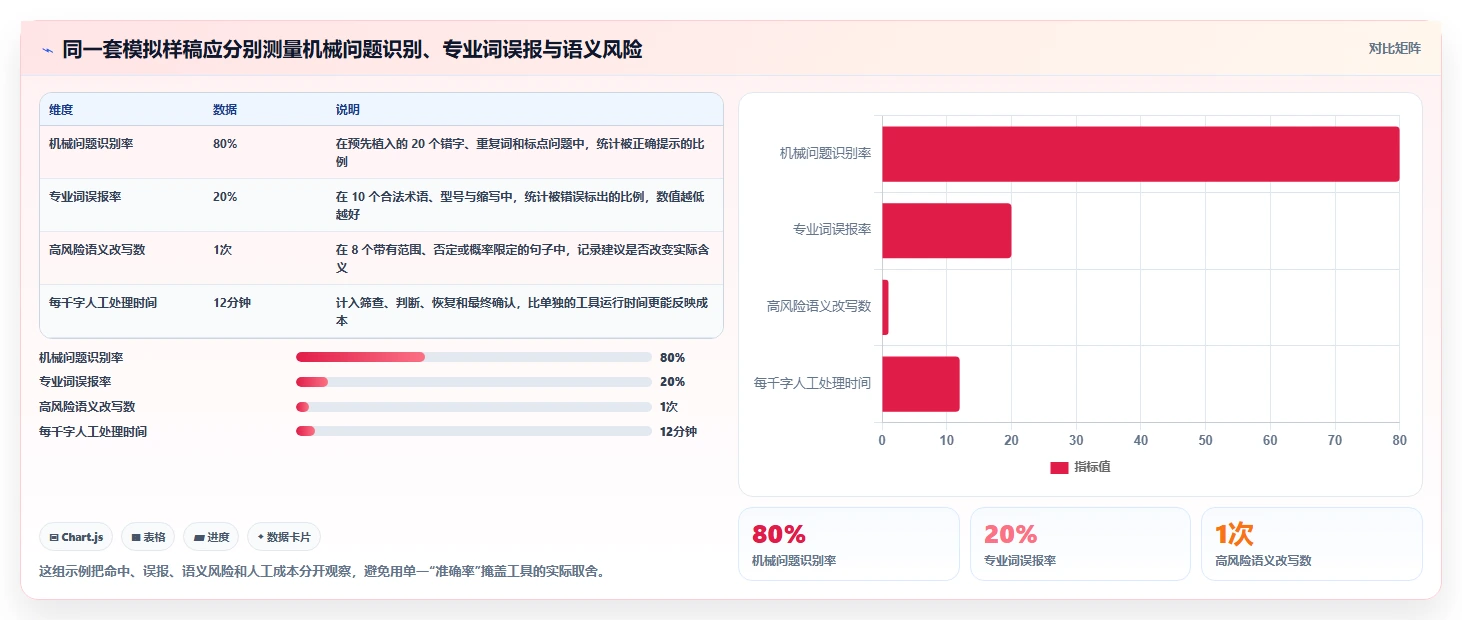Viewport: 1462px width, 620px height.
Task: Click the y-axis label 机械问题识别率
Action: (825, 154)
